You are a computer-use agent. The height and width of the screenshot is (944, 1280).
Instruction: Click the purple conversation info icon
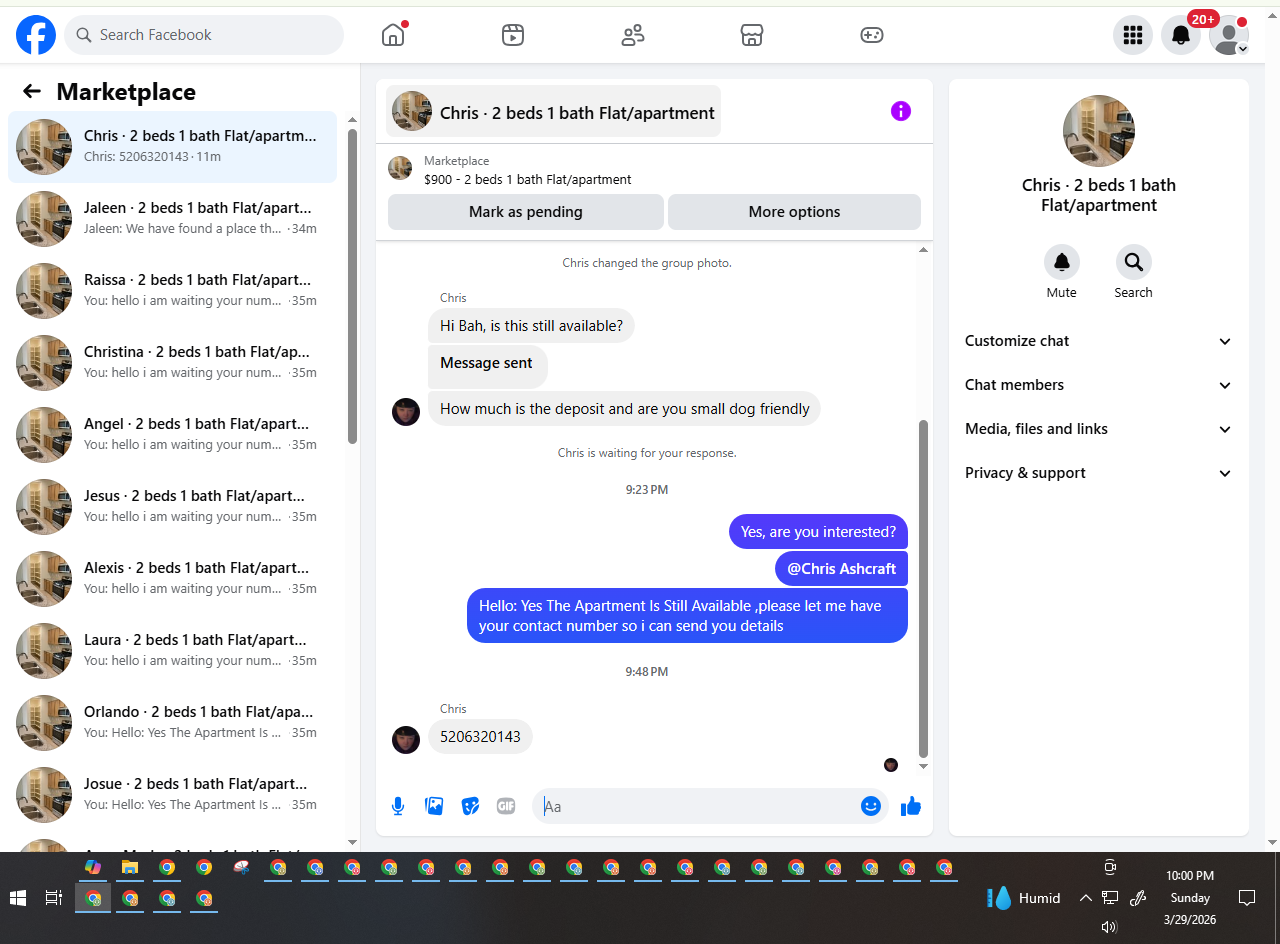[x=901, y=111]
